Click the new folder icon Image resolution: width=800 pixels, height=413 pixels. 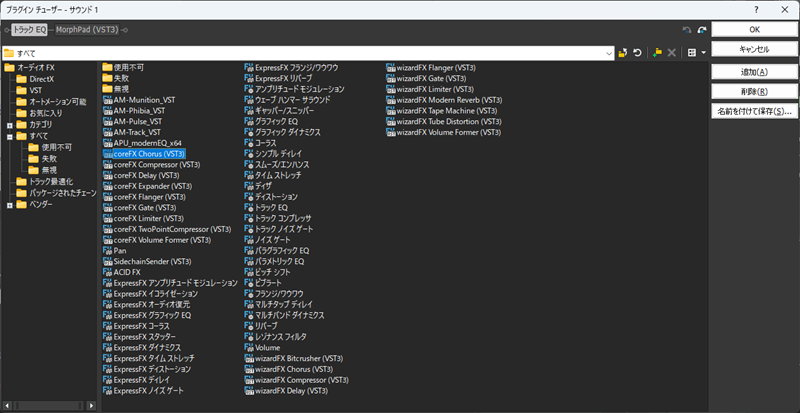pyautogui.click(x=657, y=52)
